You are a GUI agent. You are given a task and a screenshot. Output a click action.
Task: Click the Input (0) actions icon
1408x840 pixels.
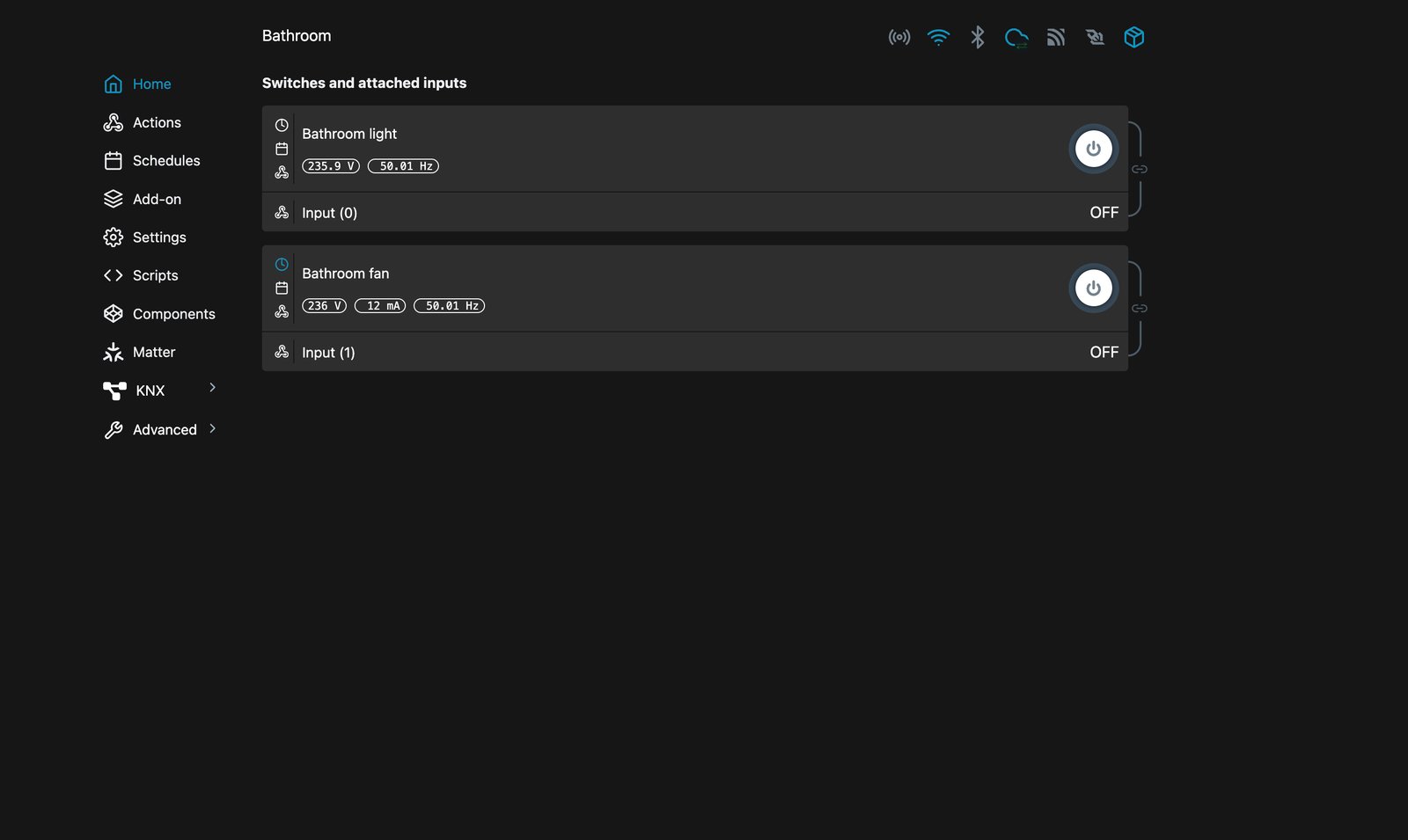click(x=282, y=213)
